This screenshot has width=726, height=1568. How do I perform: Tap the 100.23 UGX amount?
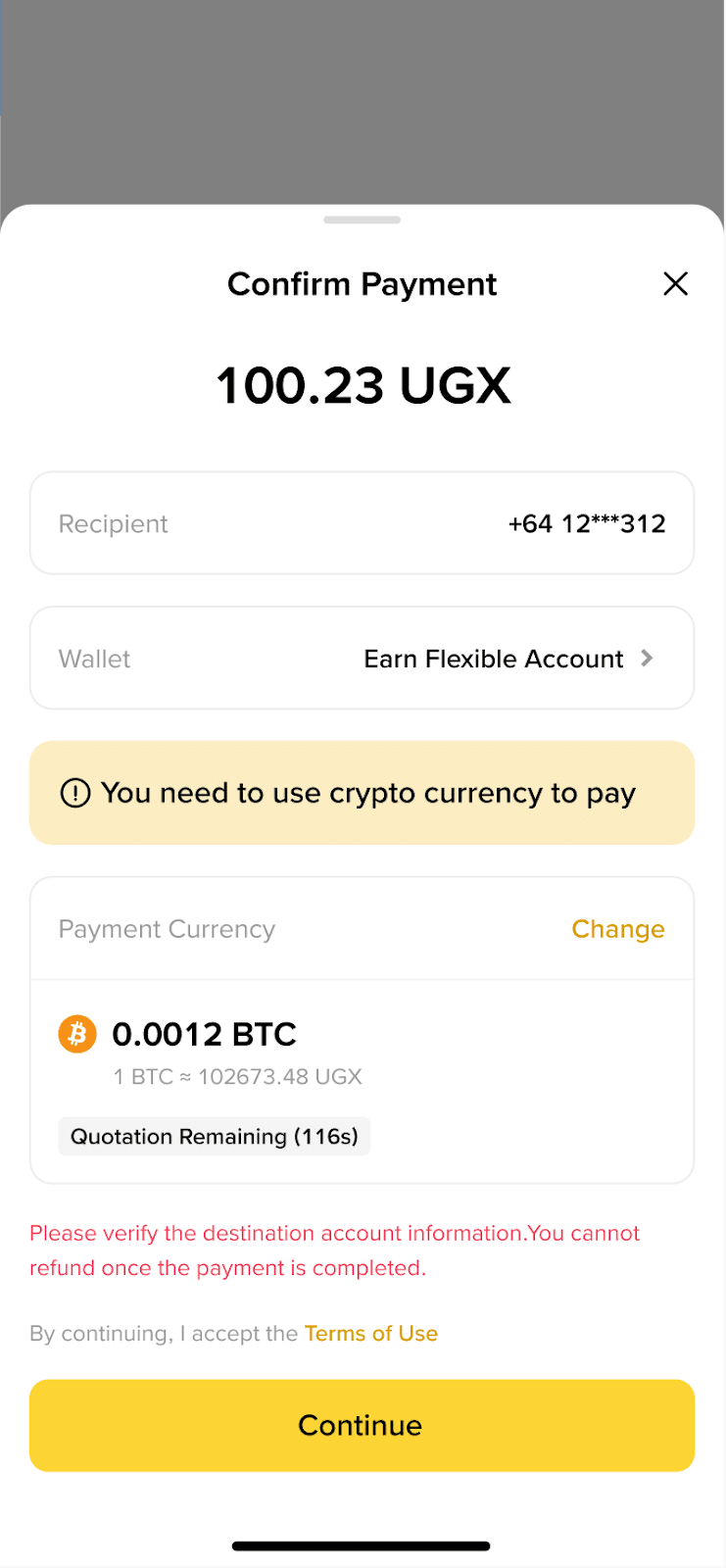click(x=363, y=385)
